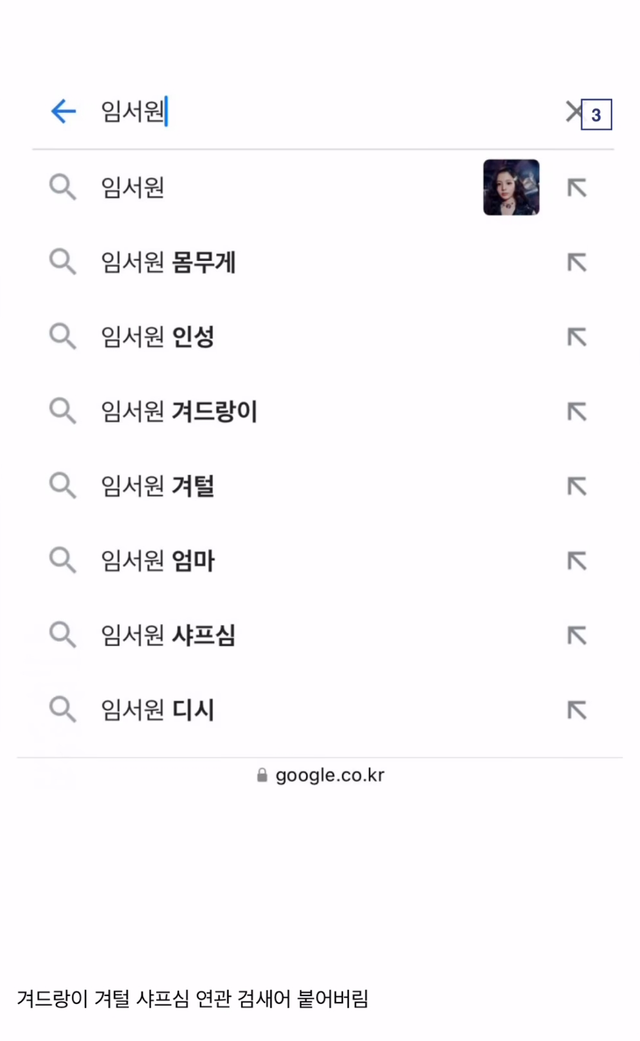Select the 임서원 엄마 suggestion
This screenshot has height=1041, width=640.
(x=157, y=561)
